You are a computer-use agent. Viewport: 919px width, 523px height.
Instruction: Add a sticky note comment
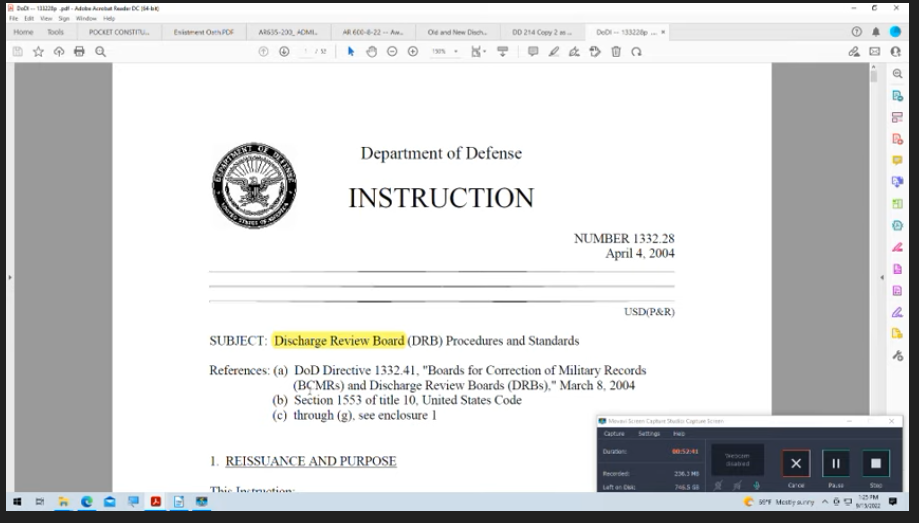coord(533,52)
